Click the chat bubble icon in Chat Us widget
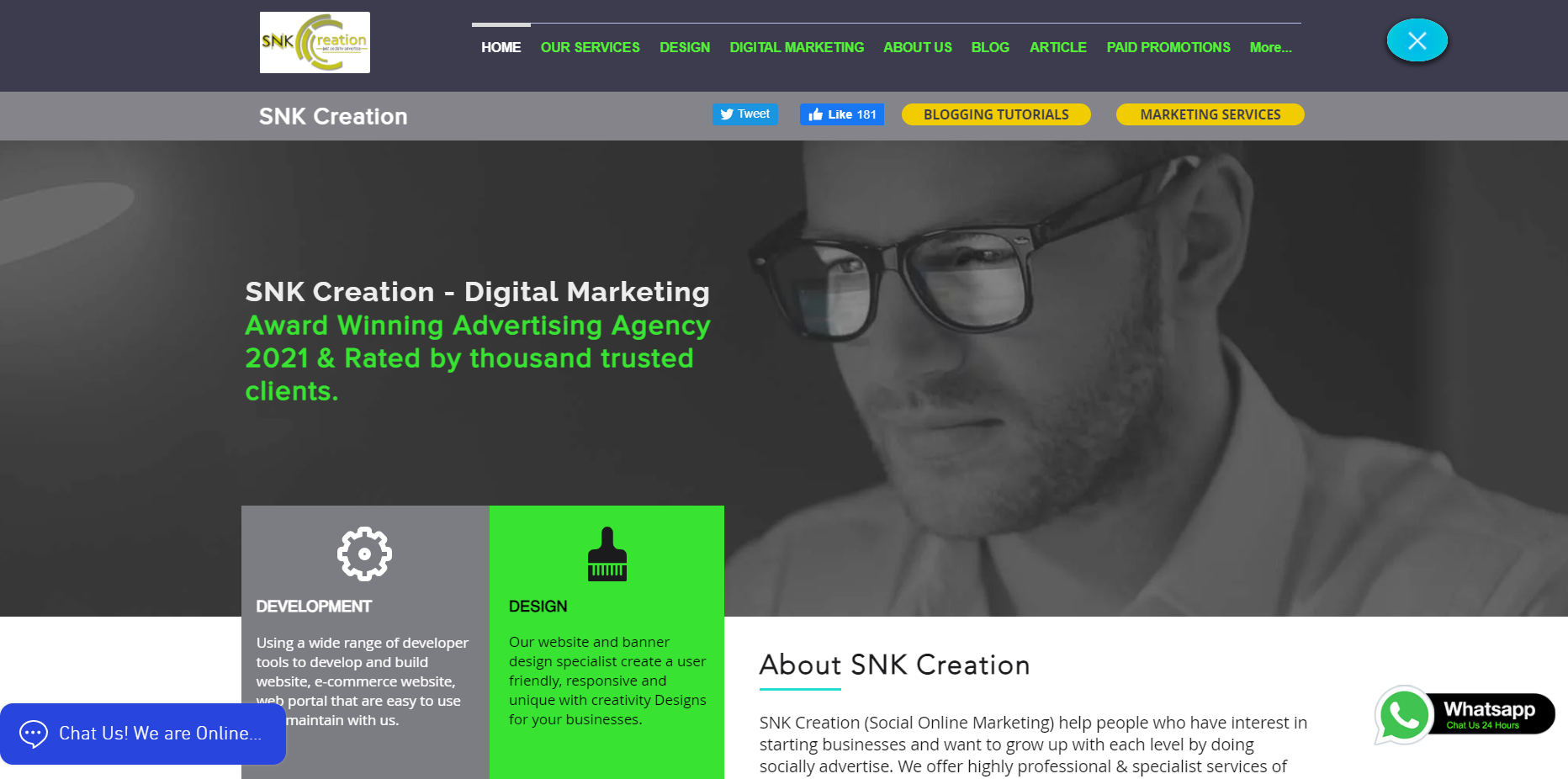This screenshot has width=1568, height=779. (34, 734)
